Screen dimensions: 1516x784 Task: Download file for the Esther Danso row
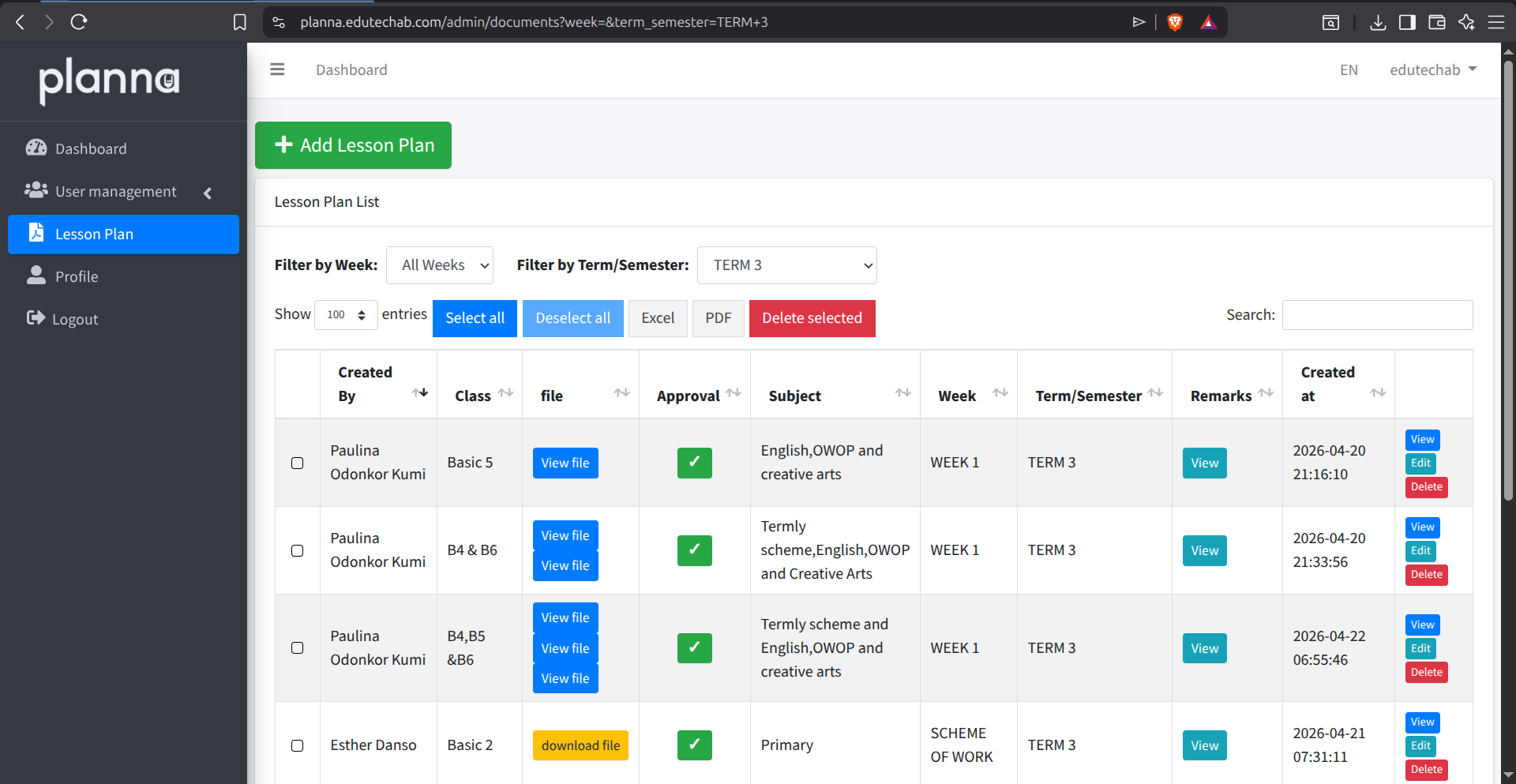580,745
